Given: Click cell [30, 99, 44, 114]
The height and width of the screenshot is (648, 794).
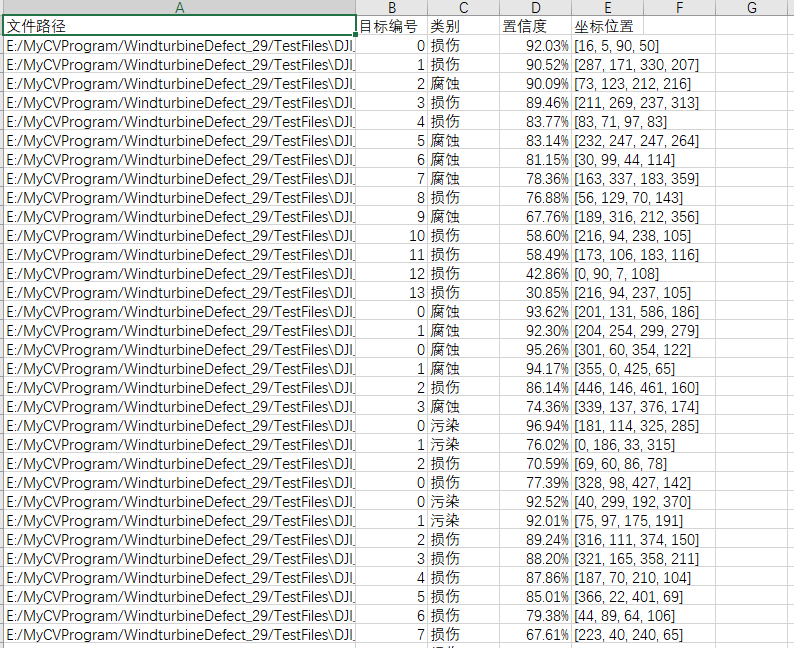Looking at the screenshot, I should 608,159.
